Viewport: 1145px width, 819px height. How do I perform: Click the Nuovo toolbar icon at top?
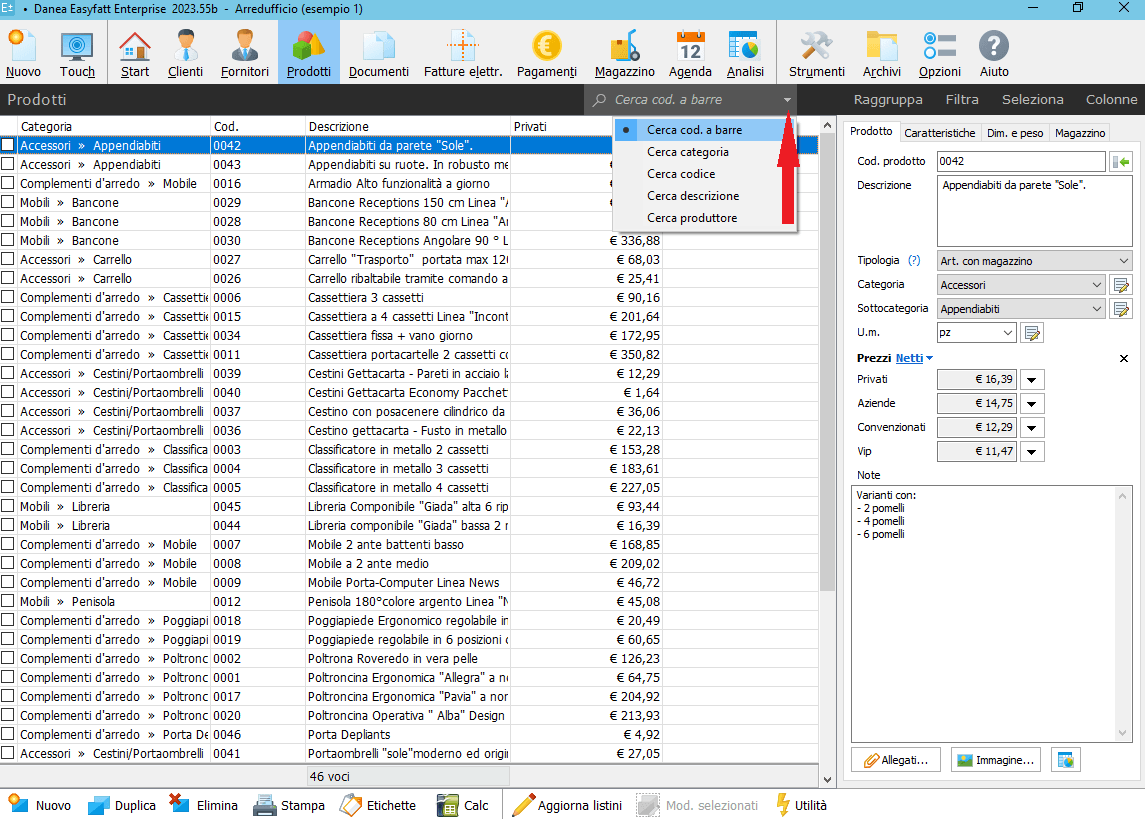pyautogui.click(x=23, y=53)
